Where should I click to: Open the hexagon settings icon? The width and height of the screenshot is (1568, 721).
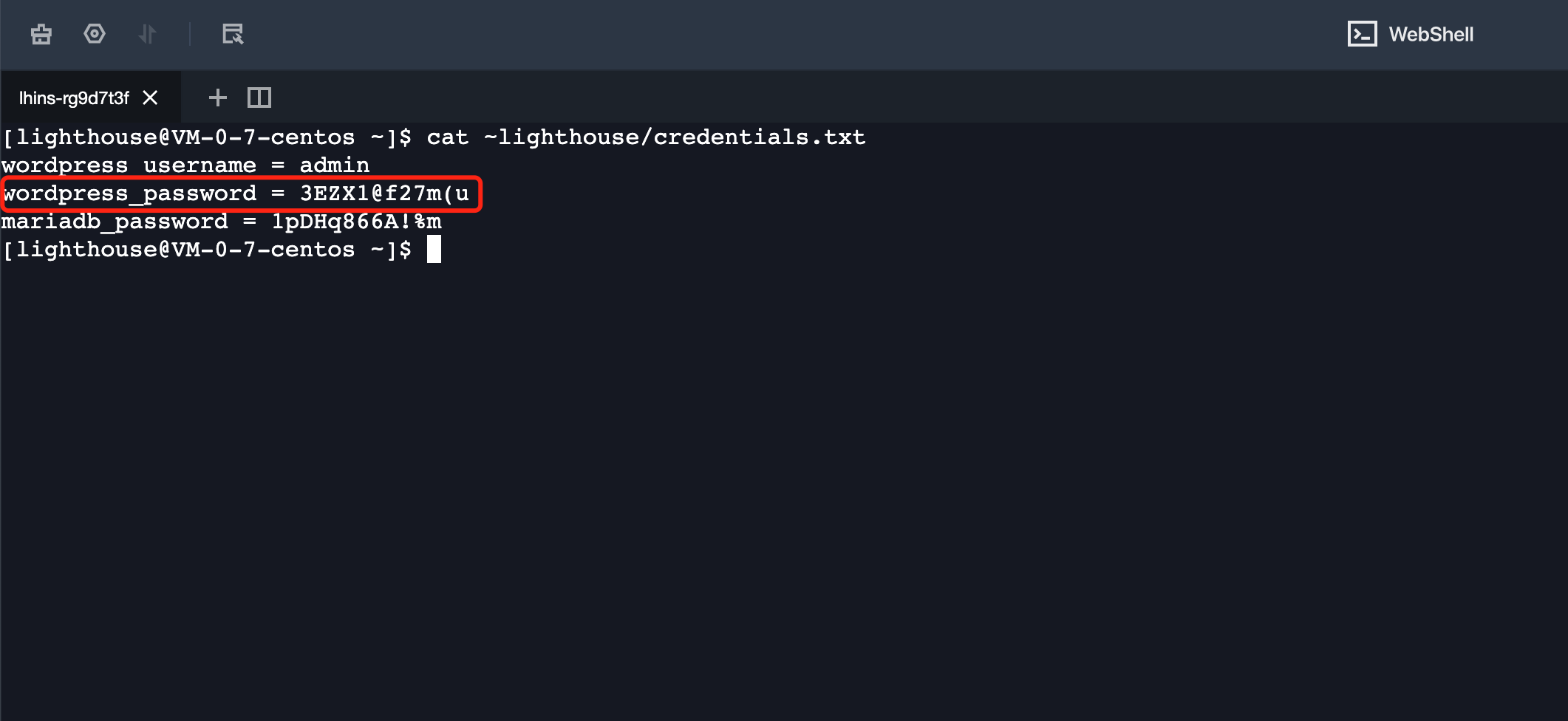[95, 34]
